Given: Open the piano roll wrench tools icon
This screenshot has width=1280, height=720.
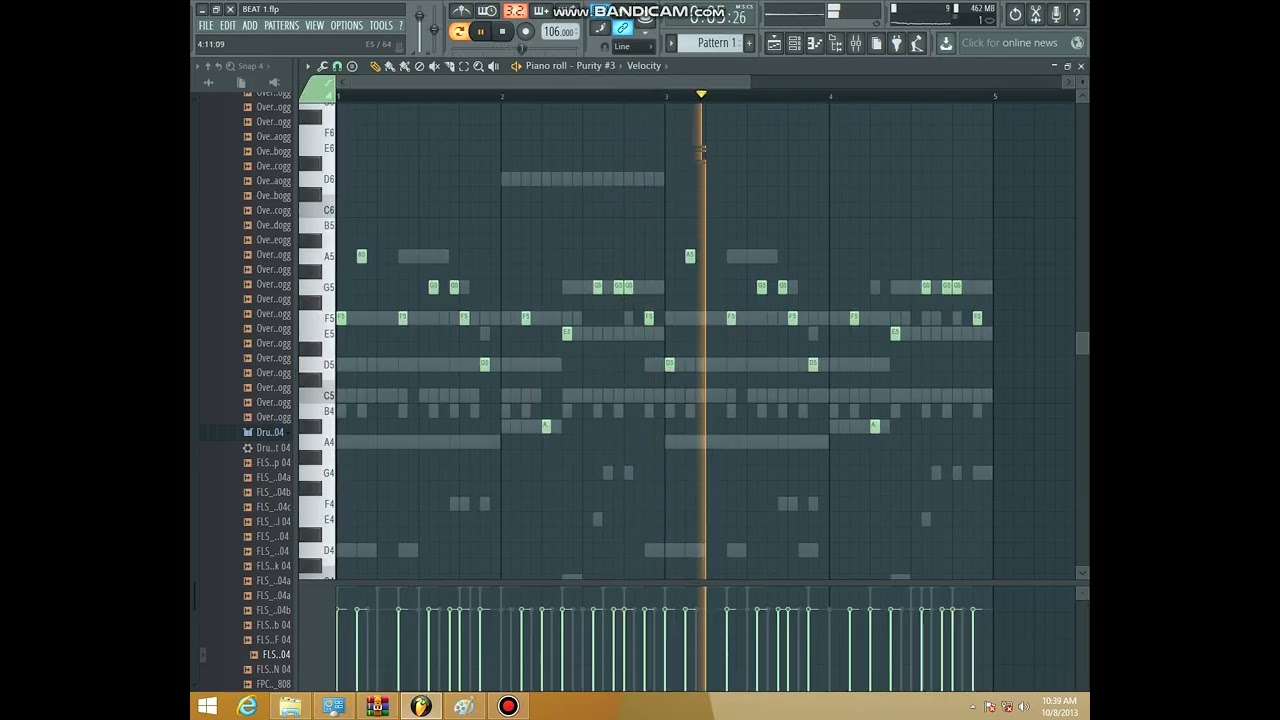Looking at the screenshot, I should pyautogui.click(x=323, y=66).
